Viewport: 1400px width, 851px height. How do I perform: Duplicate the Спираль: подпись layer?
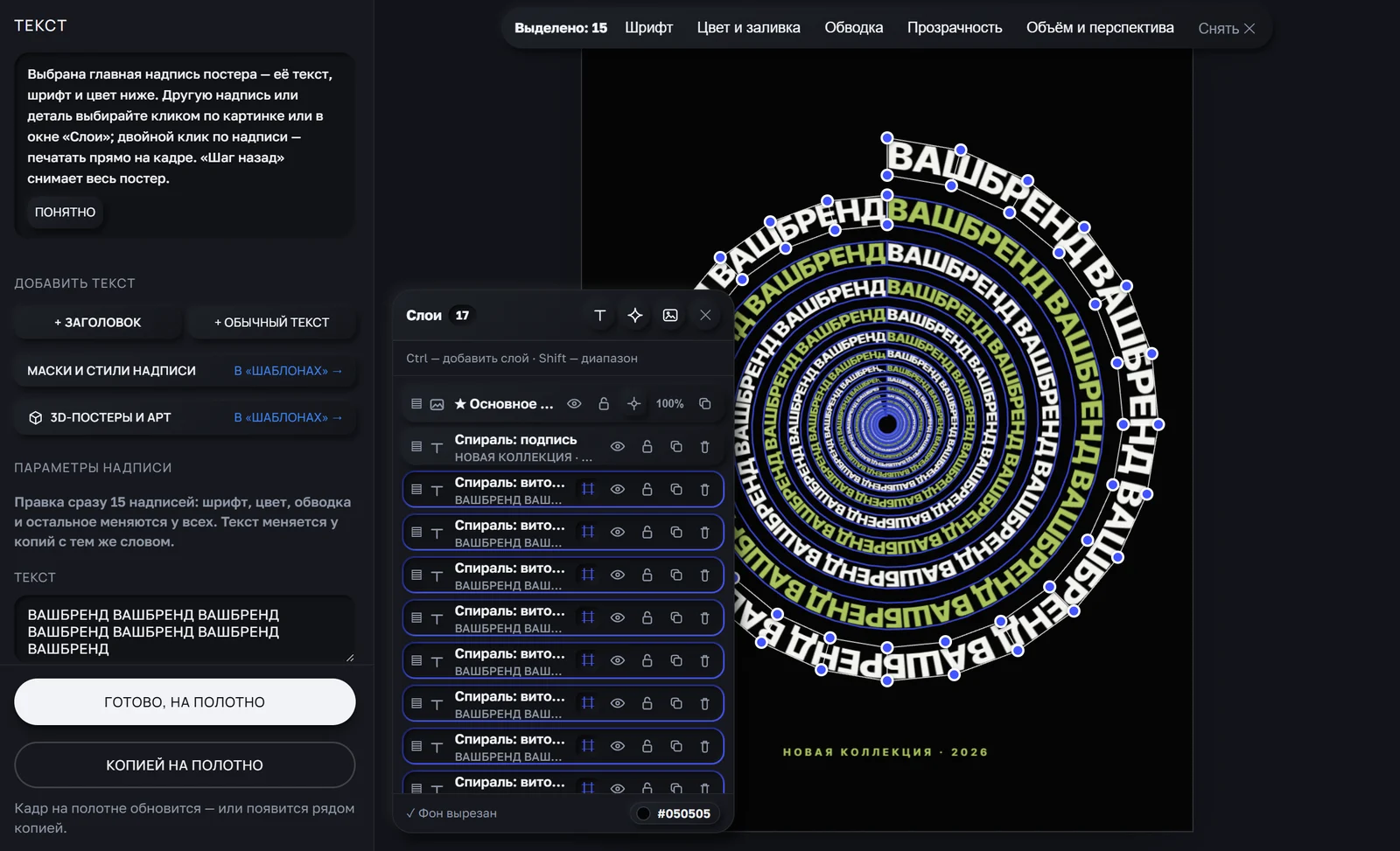coord(676,447)
